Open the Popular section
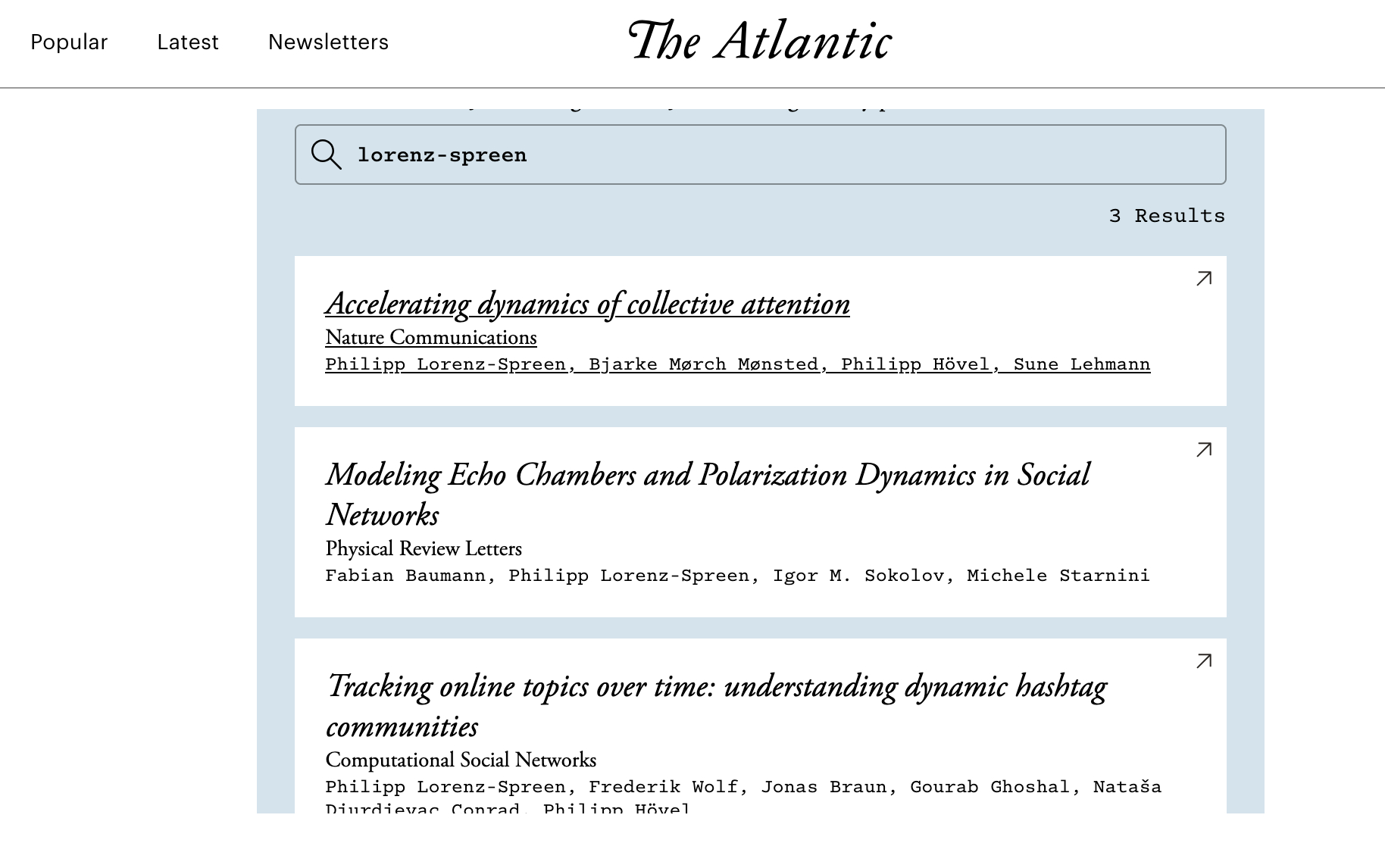Screen dimensions: 1385x868 [69, 42]
